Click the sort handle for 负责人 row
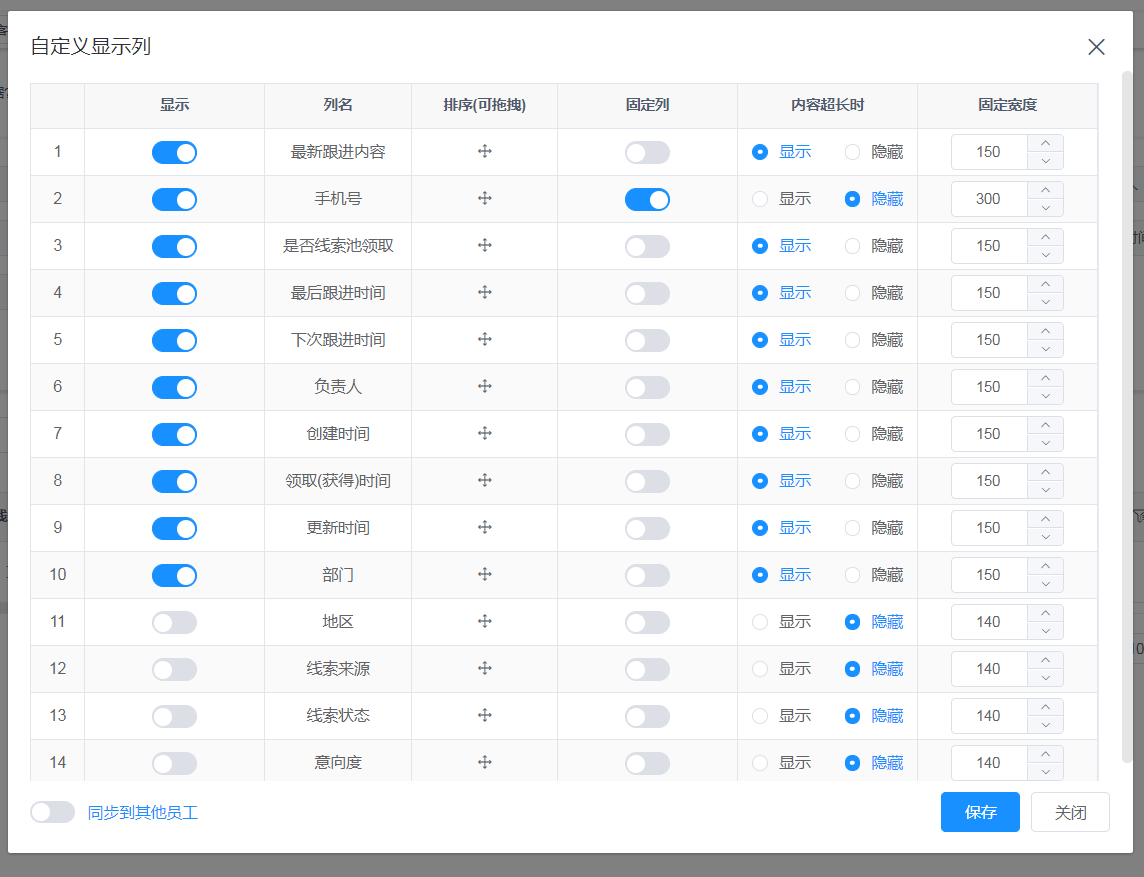 point(485,387)
